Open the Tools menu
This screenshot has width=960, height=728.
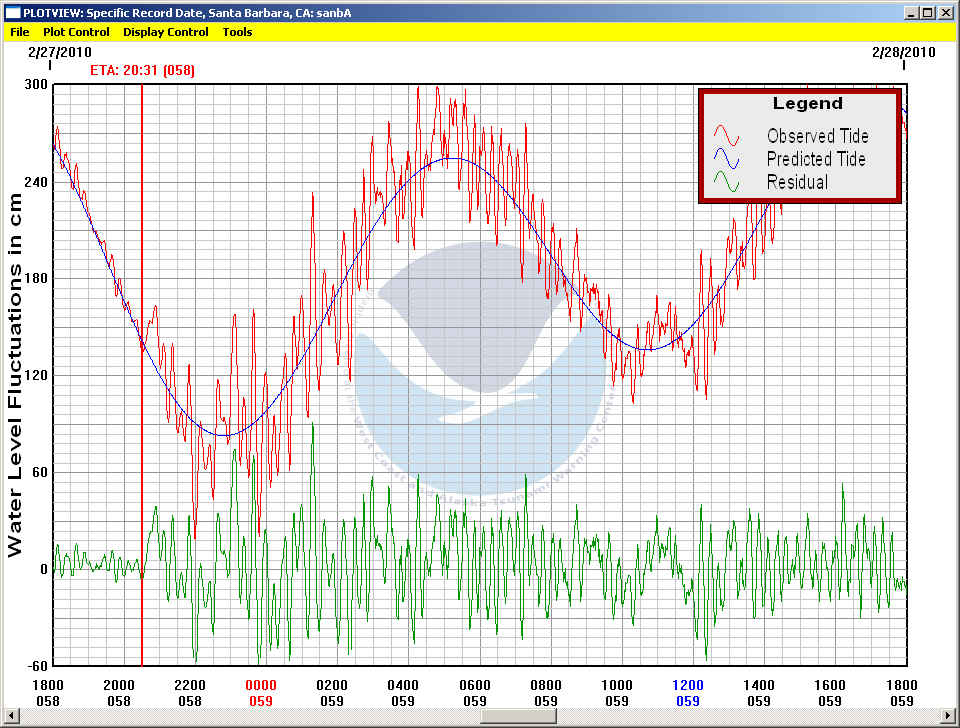click(x=237, y=32)
